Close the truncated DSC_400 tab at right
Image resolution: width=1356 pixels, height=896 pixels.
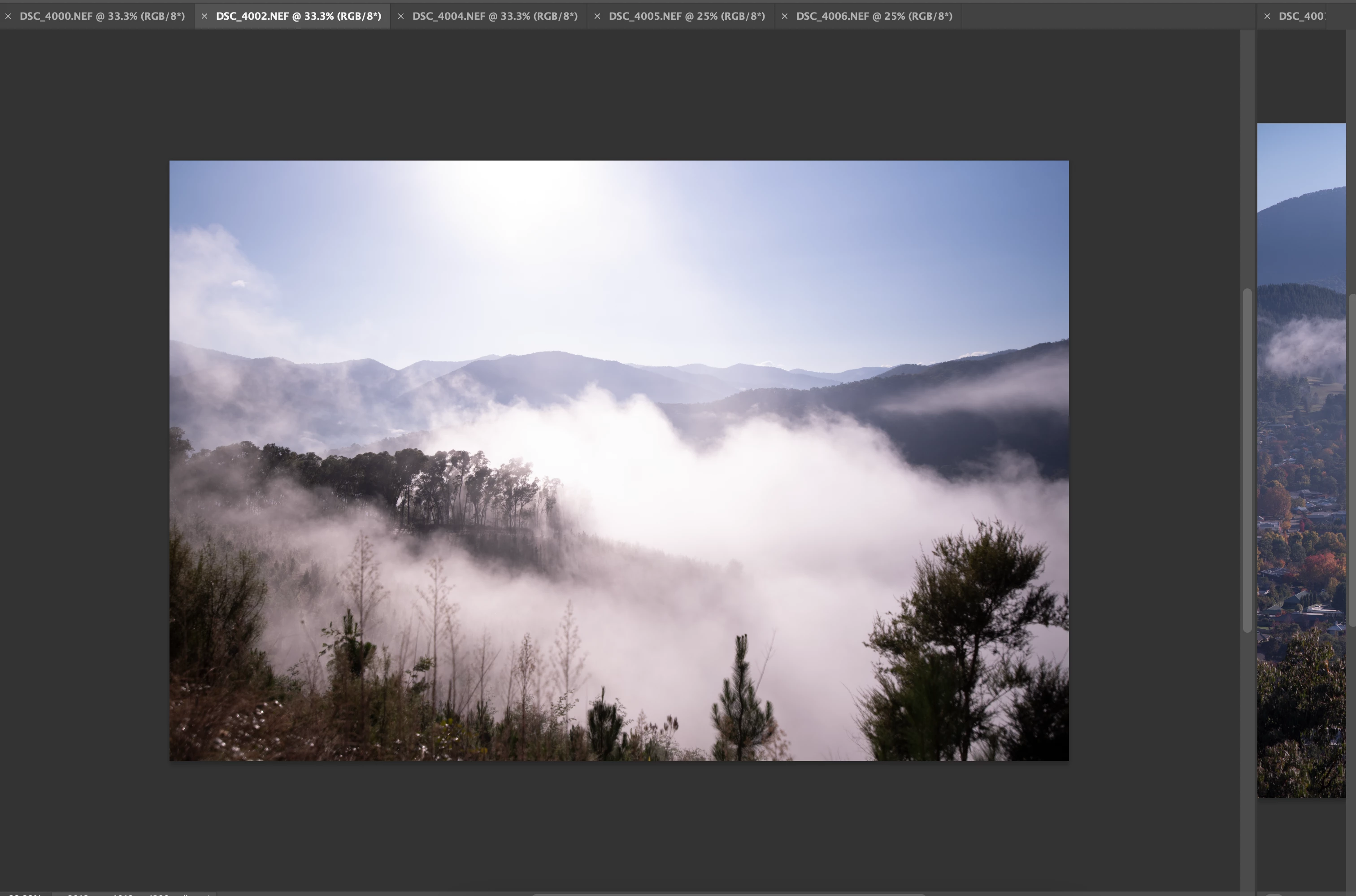point(1267,17)
